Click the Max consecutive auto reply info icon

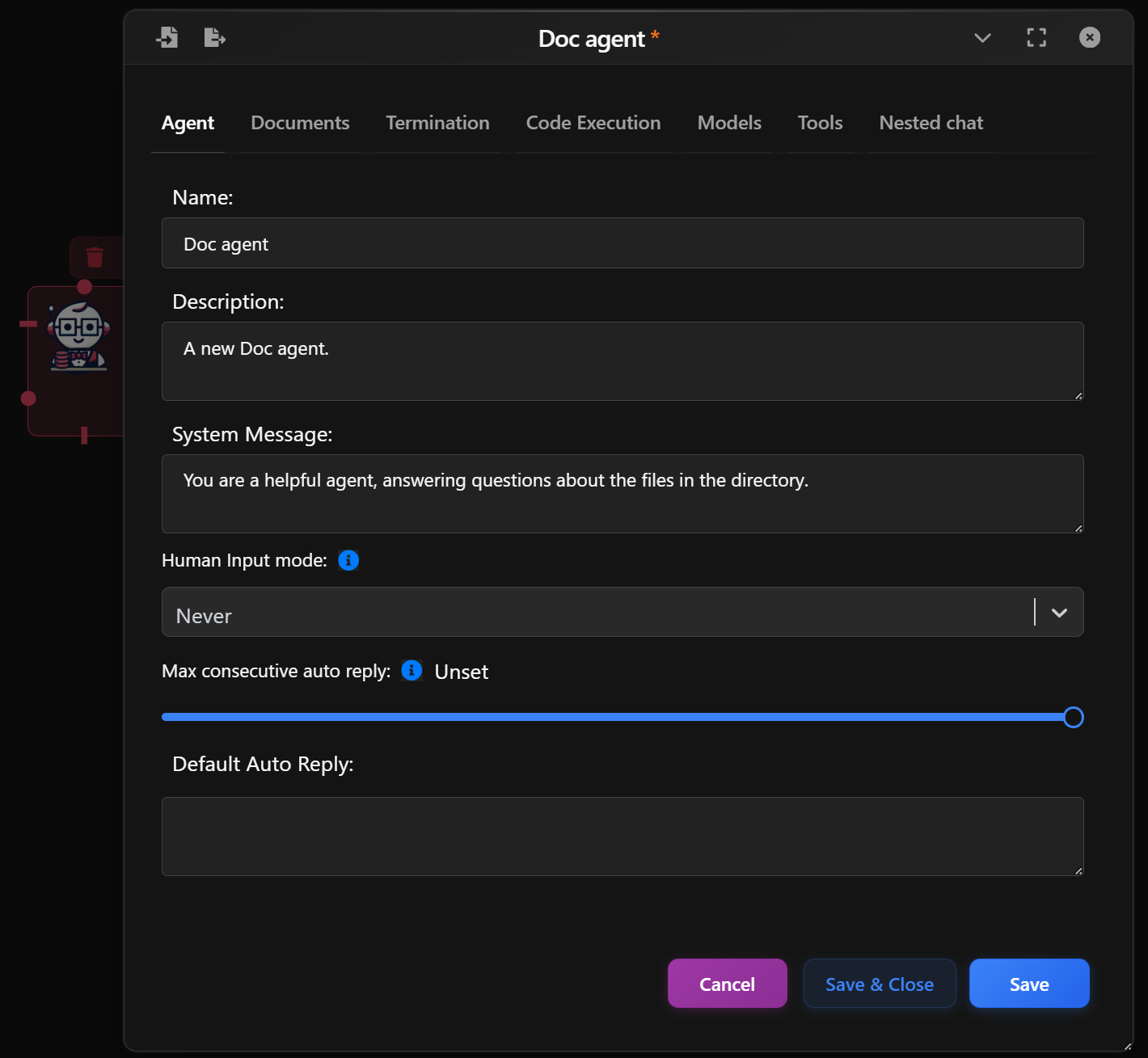412,671
